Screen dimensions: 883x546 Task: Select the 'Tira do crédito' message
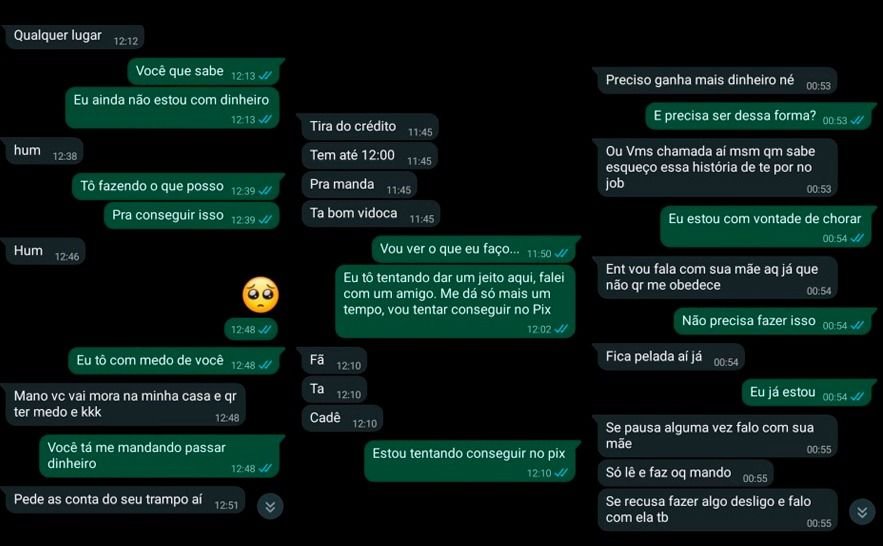click(x=370, y=127)
